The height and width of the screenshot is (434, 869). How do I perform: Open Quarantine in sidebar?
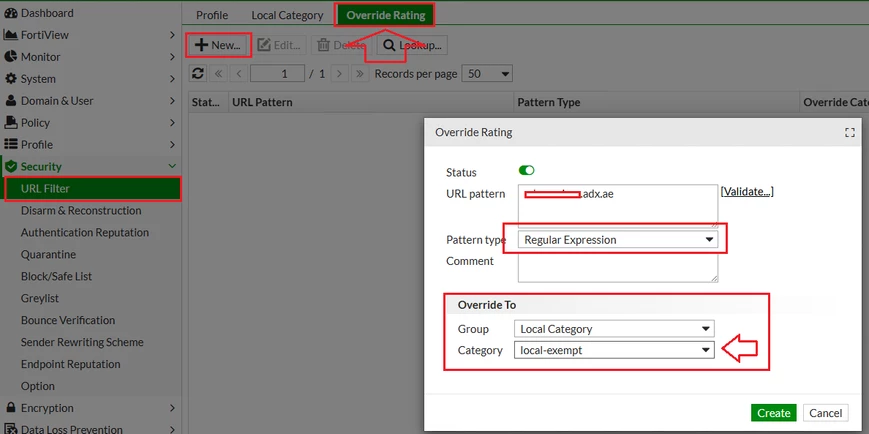point(48,254)
